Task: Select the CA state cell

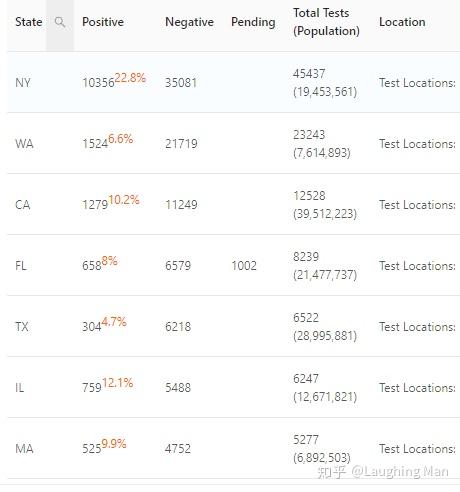Action: (23, 205)
